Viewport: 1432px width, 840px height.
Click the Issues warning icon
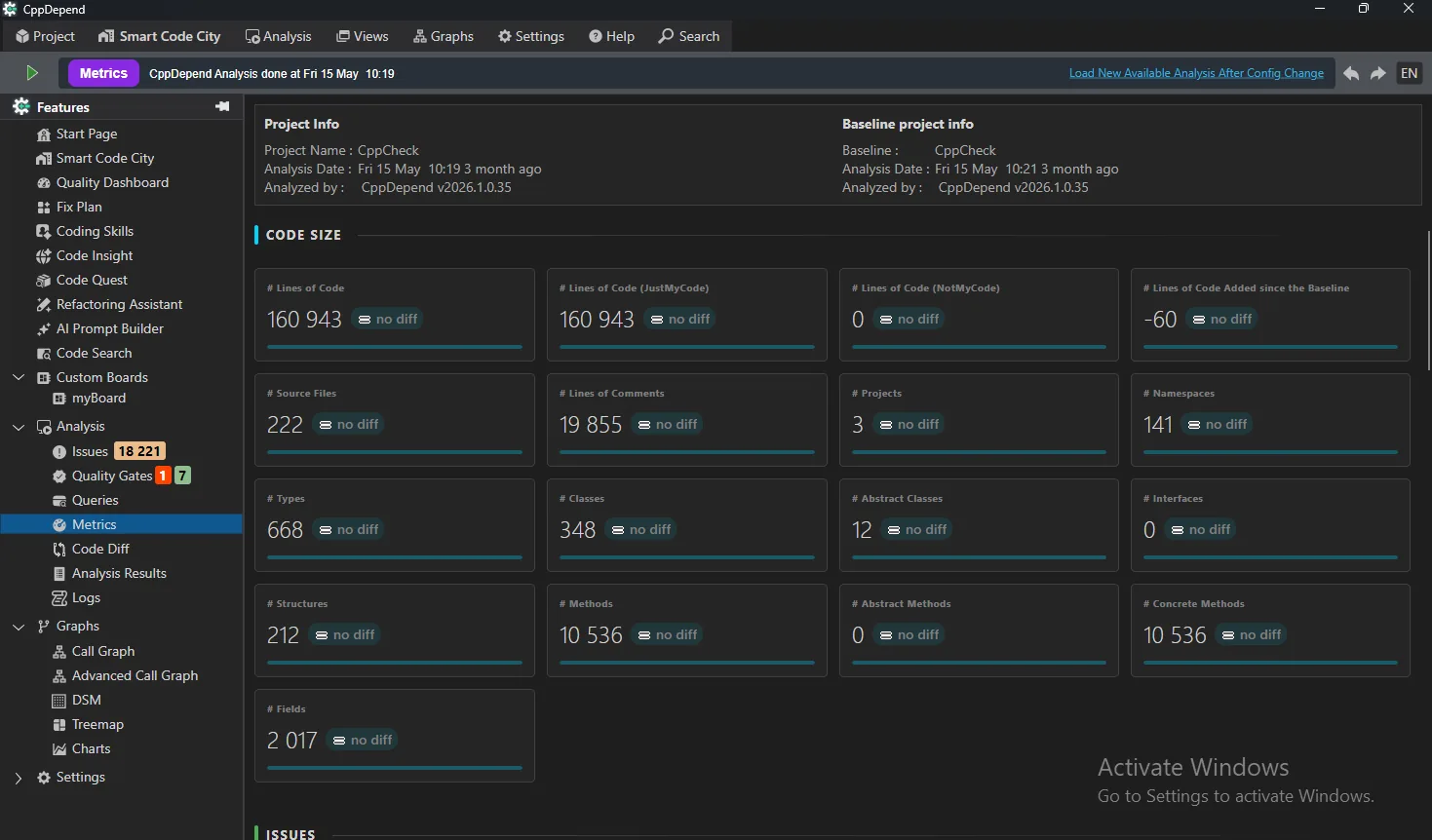(x=58, y=452)
